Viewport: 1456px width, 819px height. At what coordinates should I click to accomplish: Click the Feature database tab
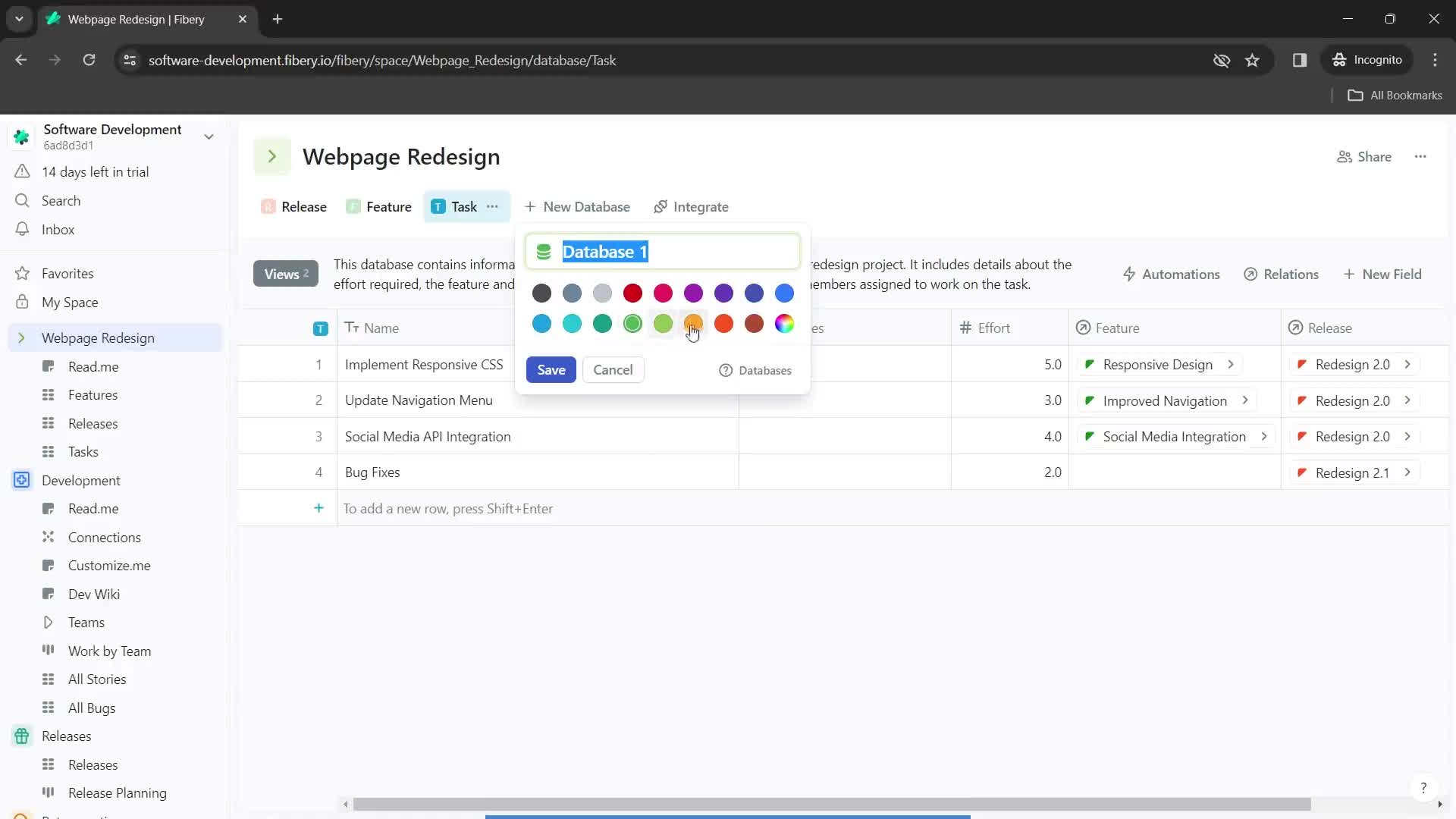pos(388,206)
